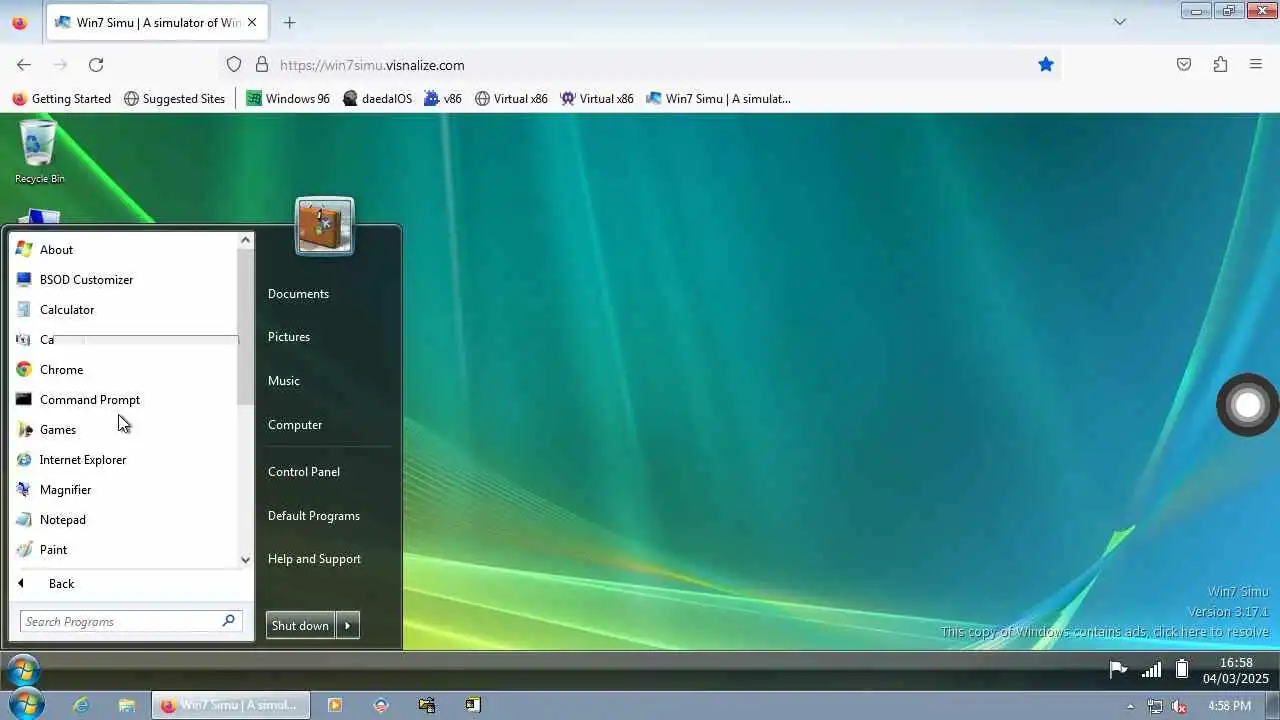
Task: Focus the Search Programs field
Action: pos(131,622)
